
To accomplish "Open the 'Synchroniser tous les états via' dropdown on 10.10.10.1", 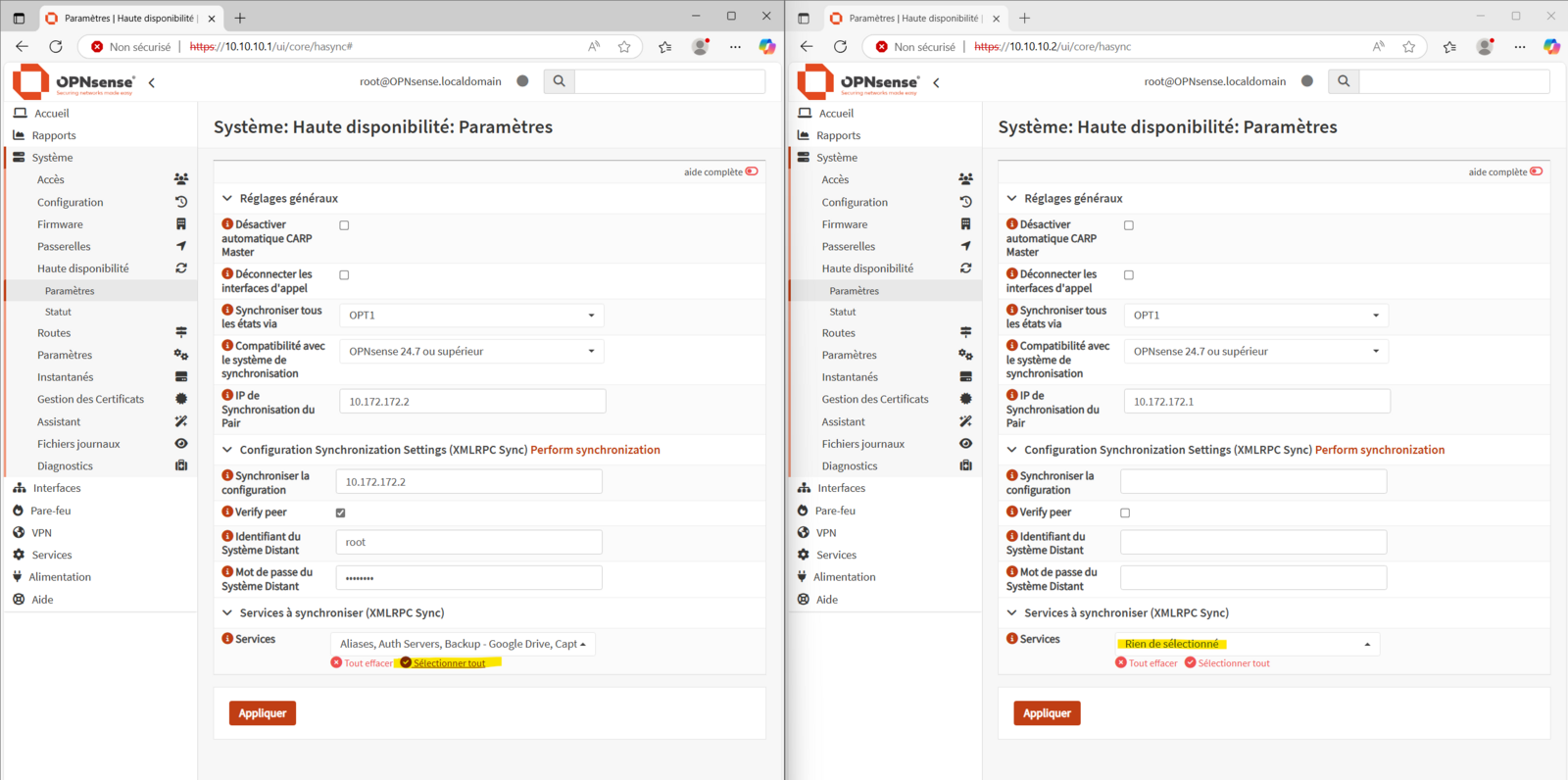I will coord(471,316).
